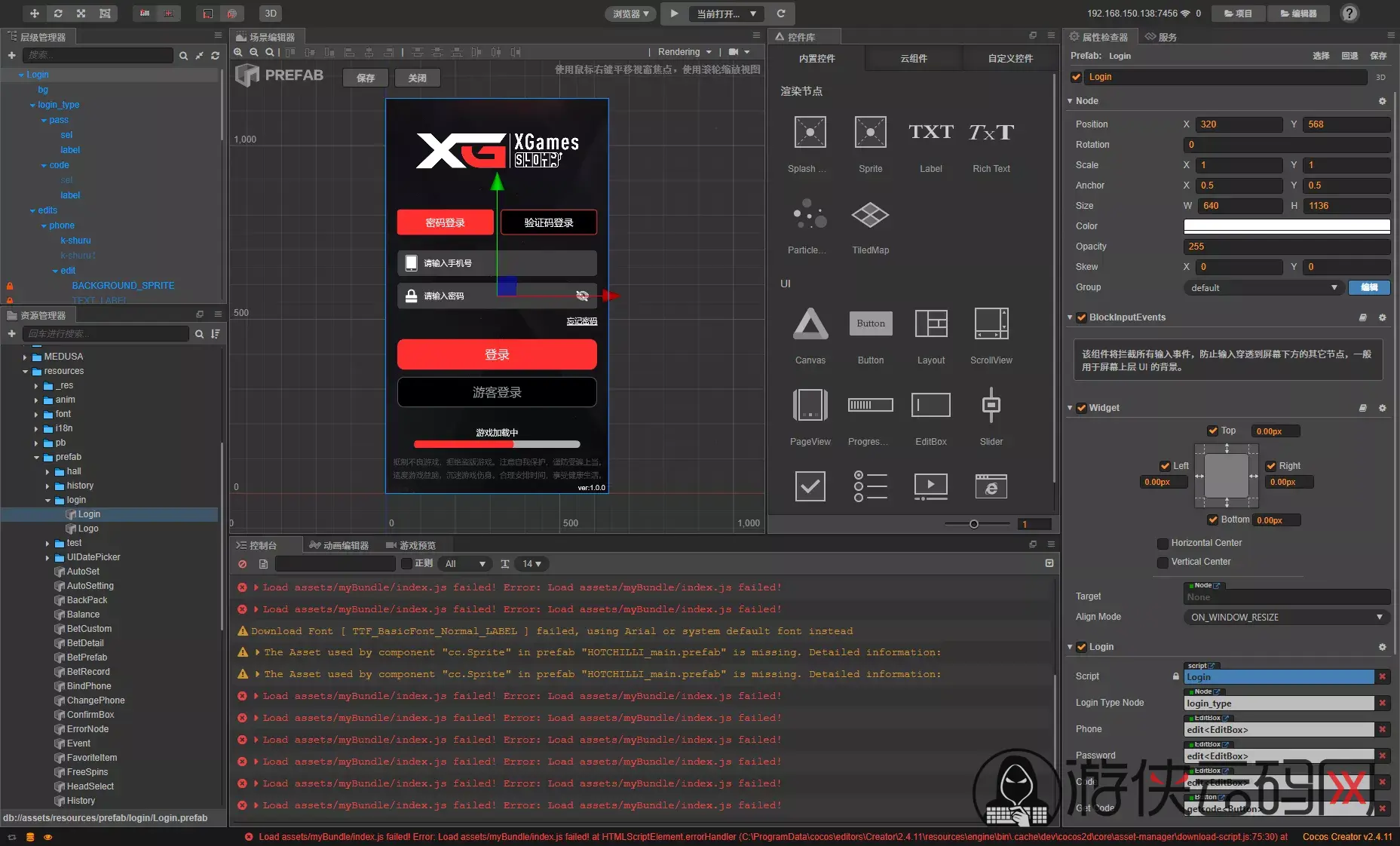This screenshot has width=1400, height=846.
Task: Pick the Toggle checkbox node icon
Action: pyautogui.click(x=810, y=486)
